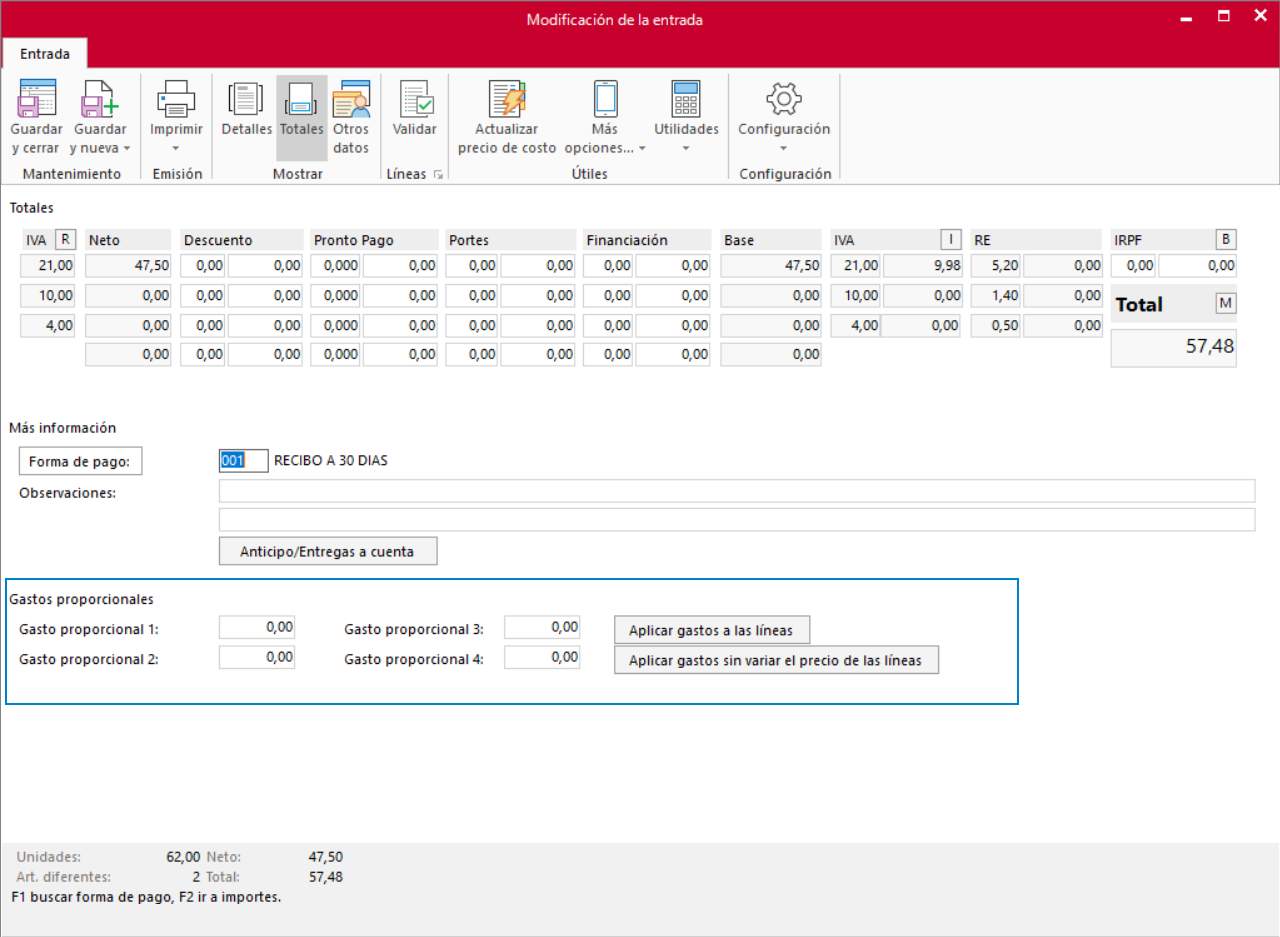
Task: Maximize the Modificación de la entrada window
Action: (x=1223, y=18)
